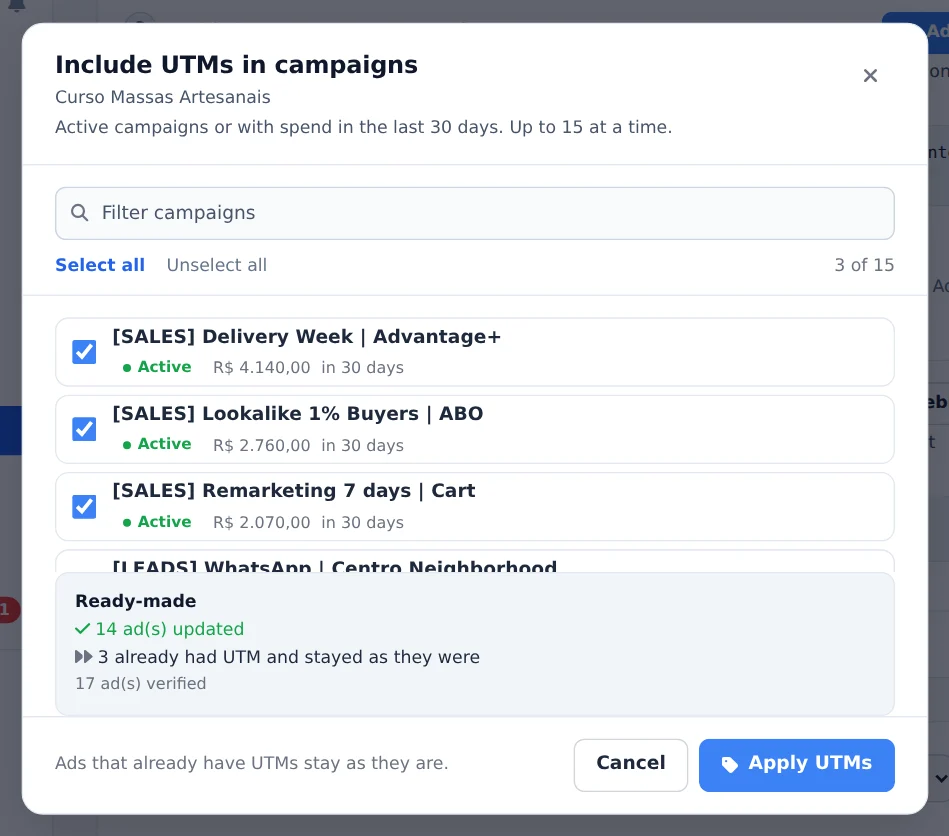Uncheck Lookalike 1% Buyers ABO campaign
Screen dimensions: 949x836
point(84,429)
